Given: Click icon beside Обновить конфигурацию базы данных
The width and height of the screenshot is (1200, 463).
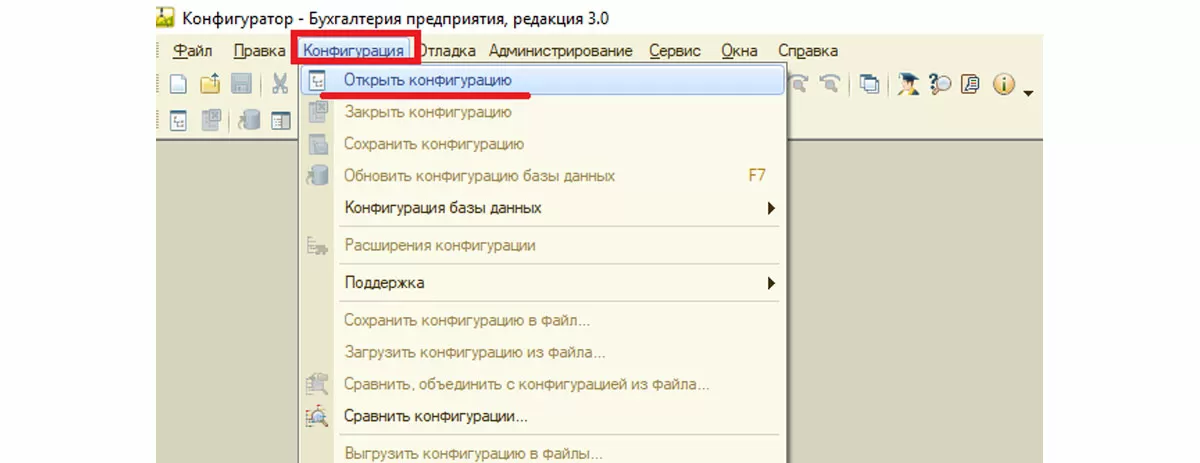Looking at the screenshot, I should click(318, 176).
